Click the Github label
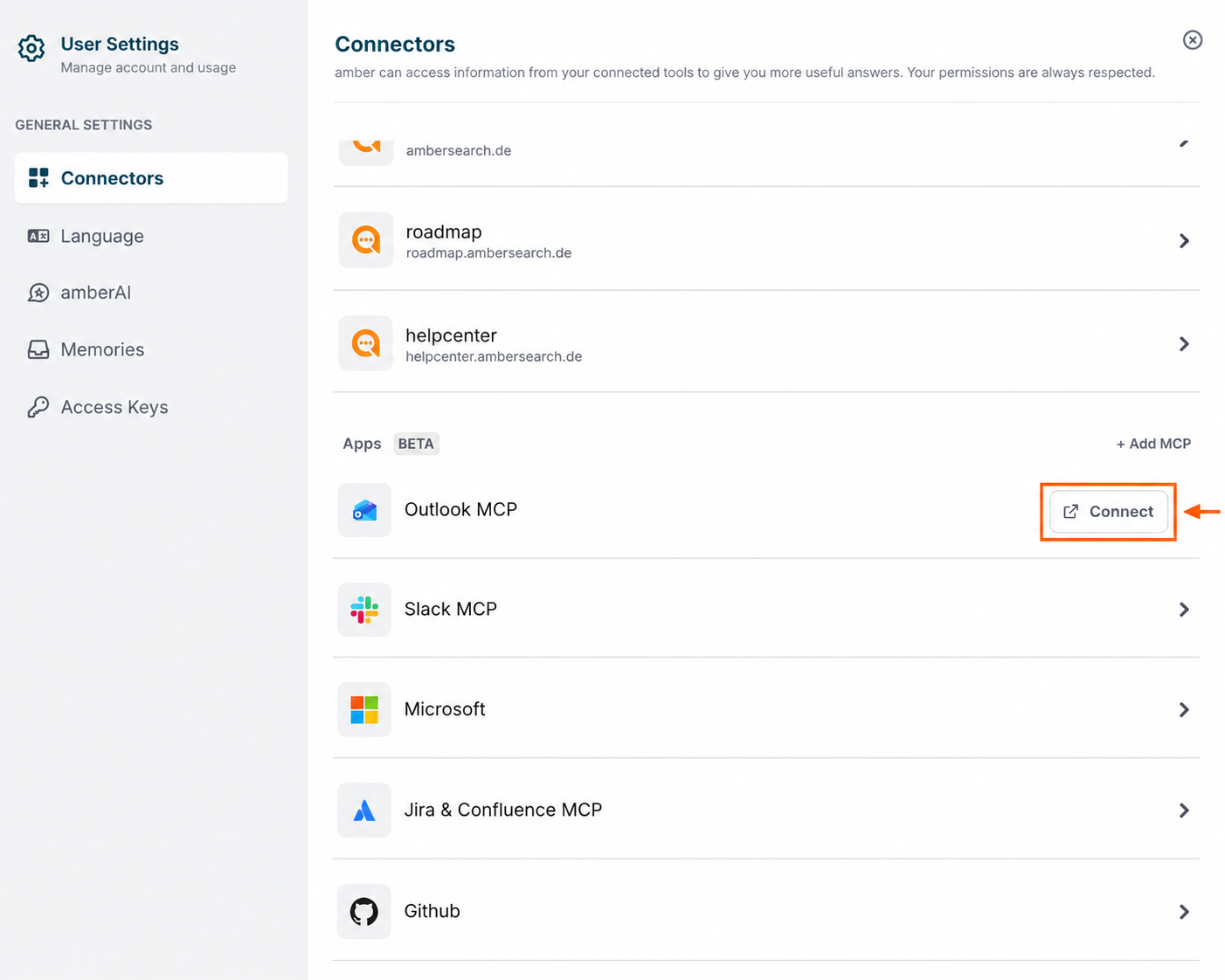 click(x=432, y=911)
